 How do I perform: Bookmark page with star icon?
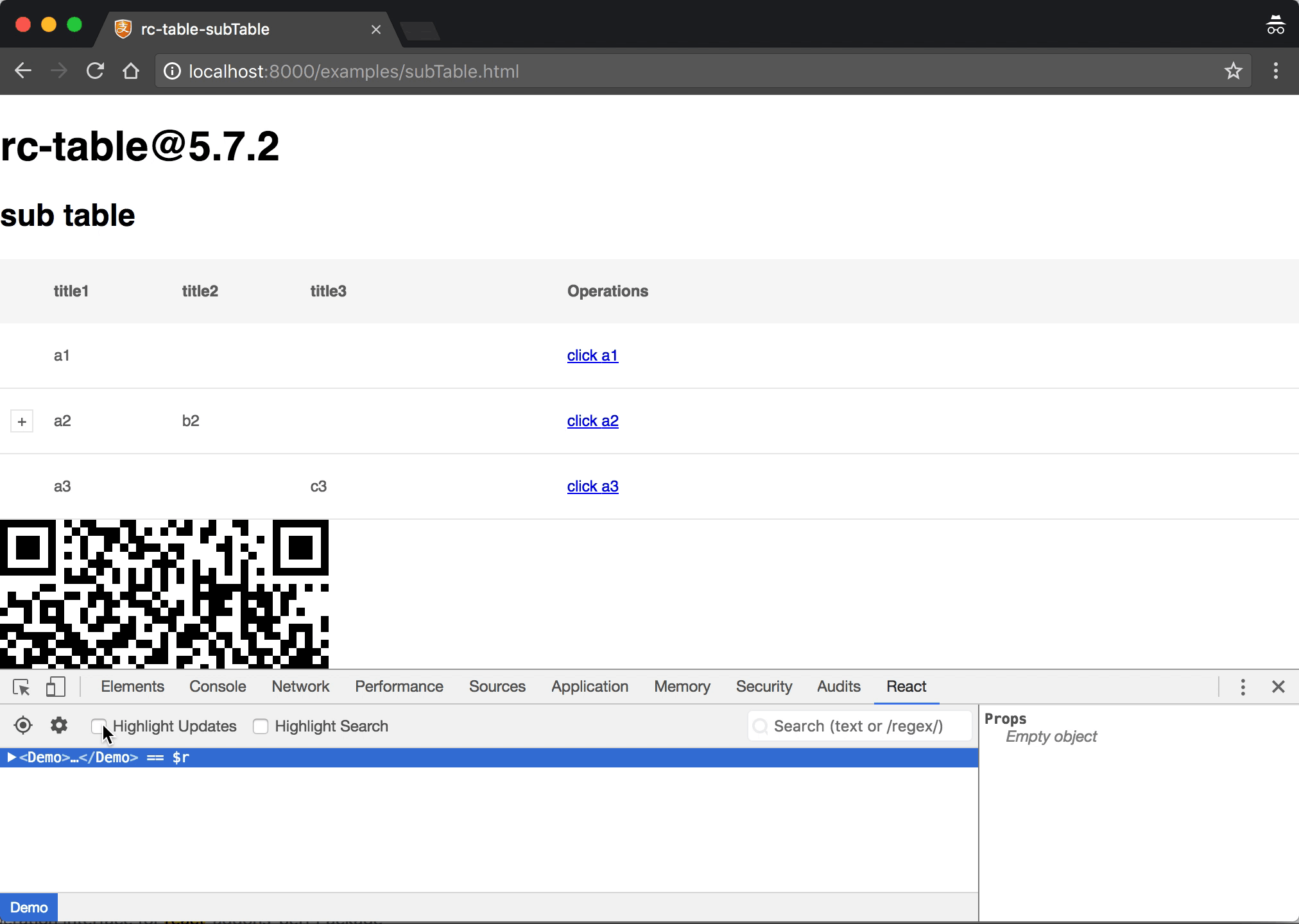click(x=1233, y=71)
